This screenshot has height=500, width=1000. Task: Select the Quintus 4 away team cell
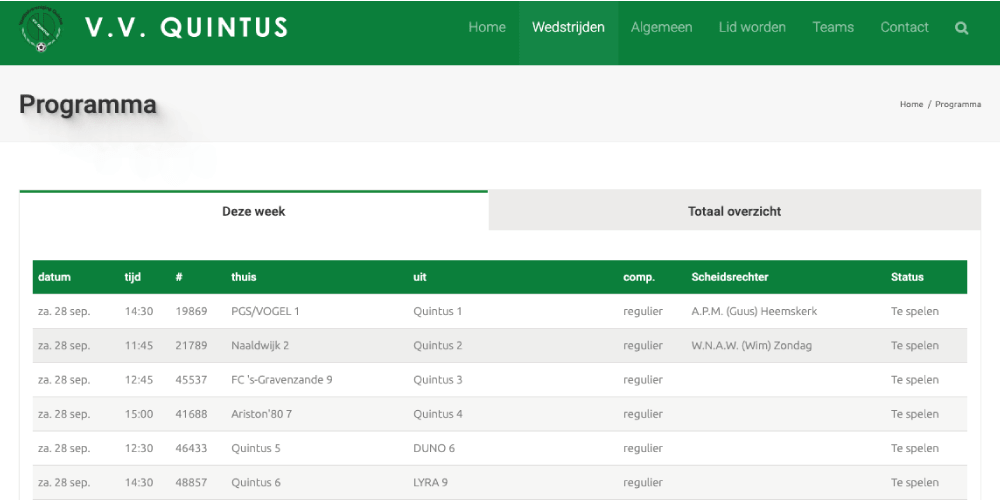[438, 414]
